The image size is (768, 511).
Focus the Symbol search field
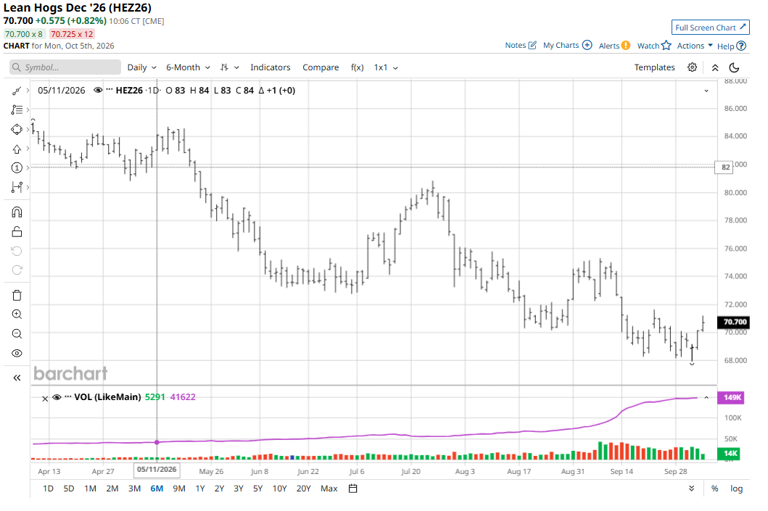point(65,67)
